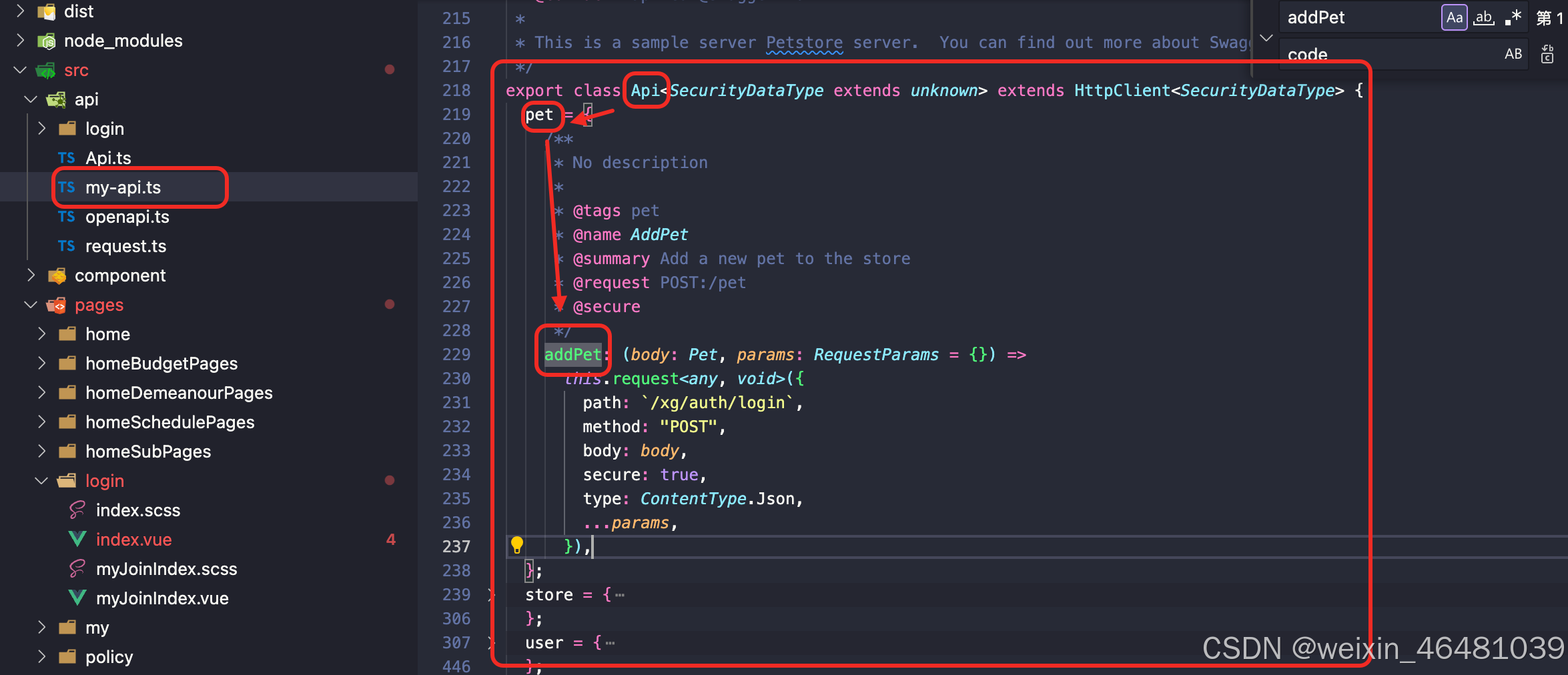Click the lightbulb quick-fix on line 237
Screen dimensions: 1568x675
pyautogui.click(x=518, y=546)
